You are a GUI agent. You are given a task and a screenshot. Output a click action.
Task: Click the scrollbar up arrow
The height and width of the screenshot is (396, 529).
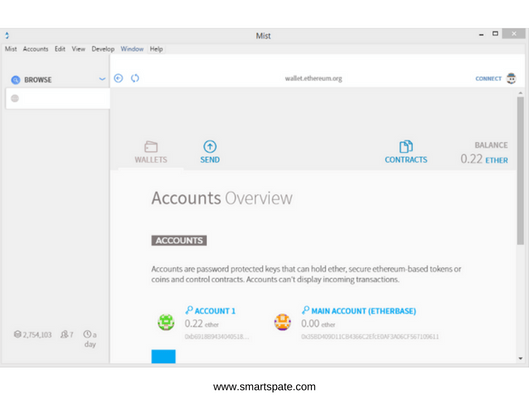(x=521, y=93)
